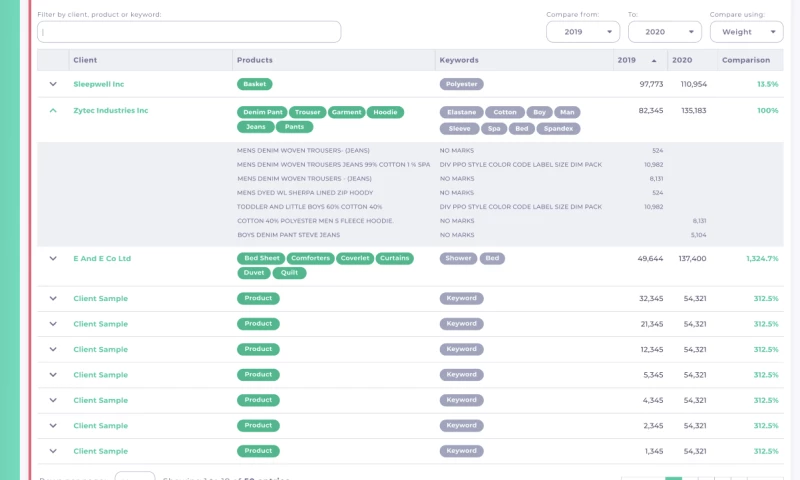Expand the Sleepwell Inc row chevron
Screen dimensions: 800x480
click(53, 84)
